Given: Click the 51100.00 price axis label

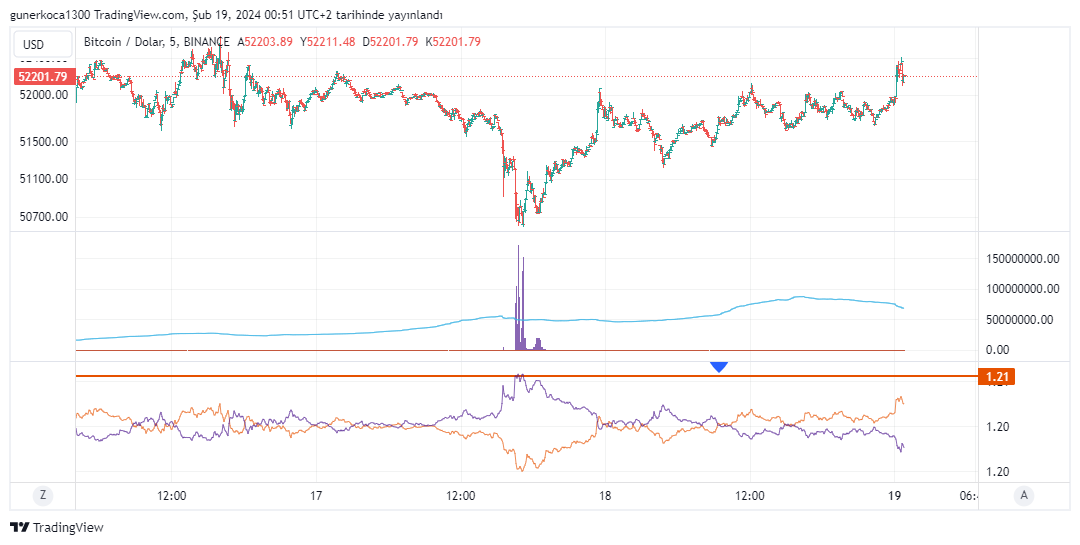Looking at the screenshot, I should 43,179.
